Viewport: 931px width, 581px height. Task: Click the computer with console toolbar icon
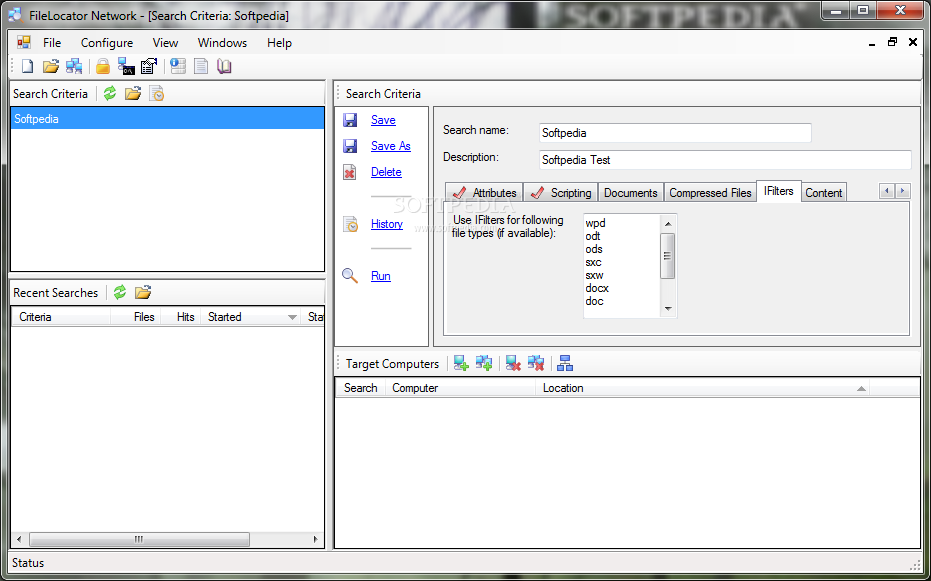coord(126,66)
